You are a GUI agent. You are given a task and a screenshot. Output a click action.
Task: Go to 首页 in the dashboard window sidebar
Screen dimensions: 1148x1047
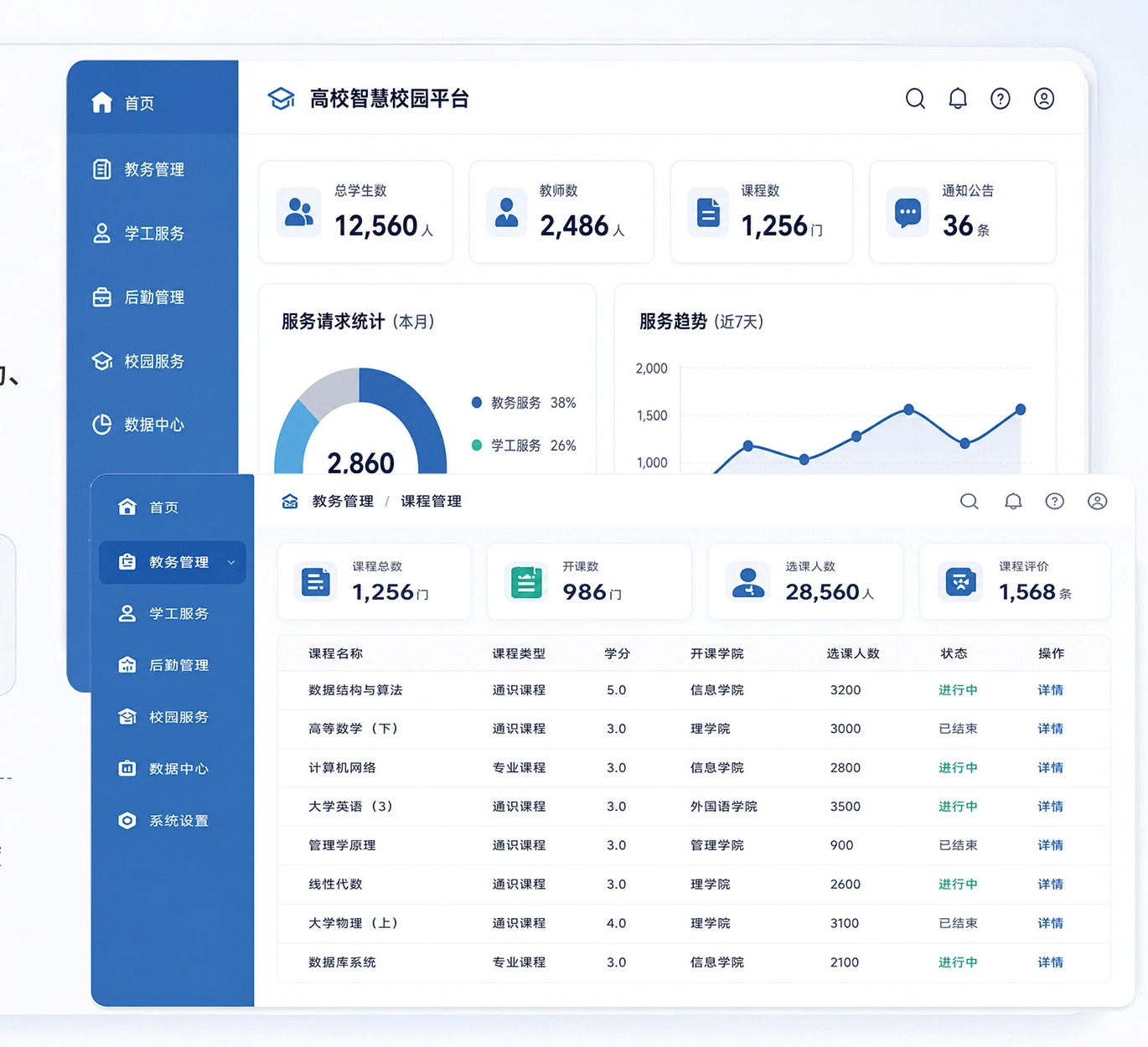coord(153,102)
